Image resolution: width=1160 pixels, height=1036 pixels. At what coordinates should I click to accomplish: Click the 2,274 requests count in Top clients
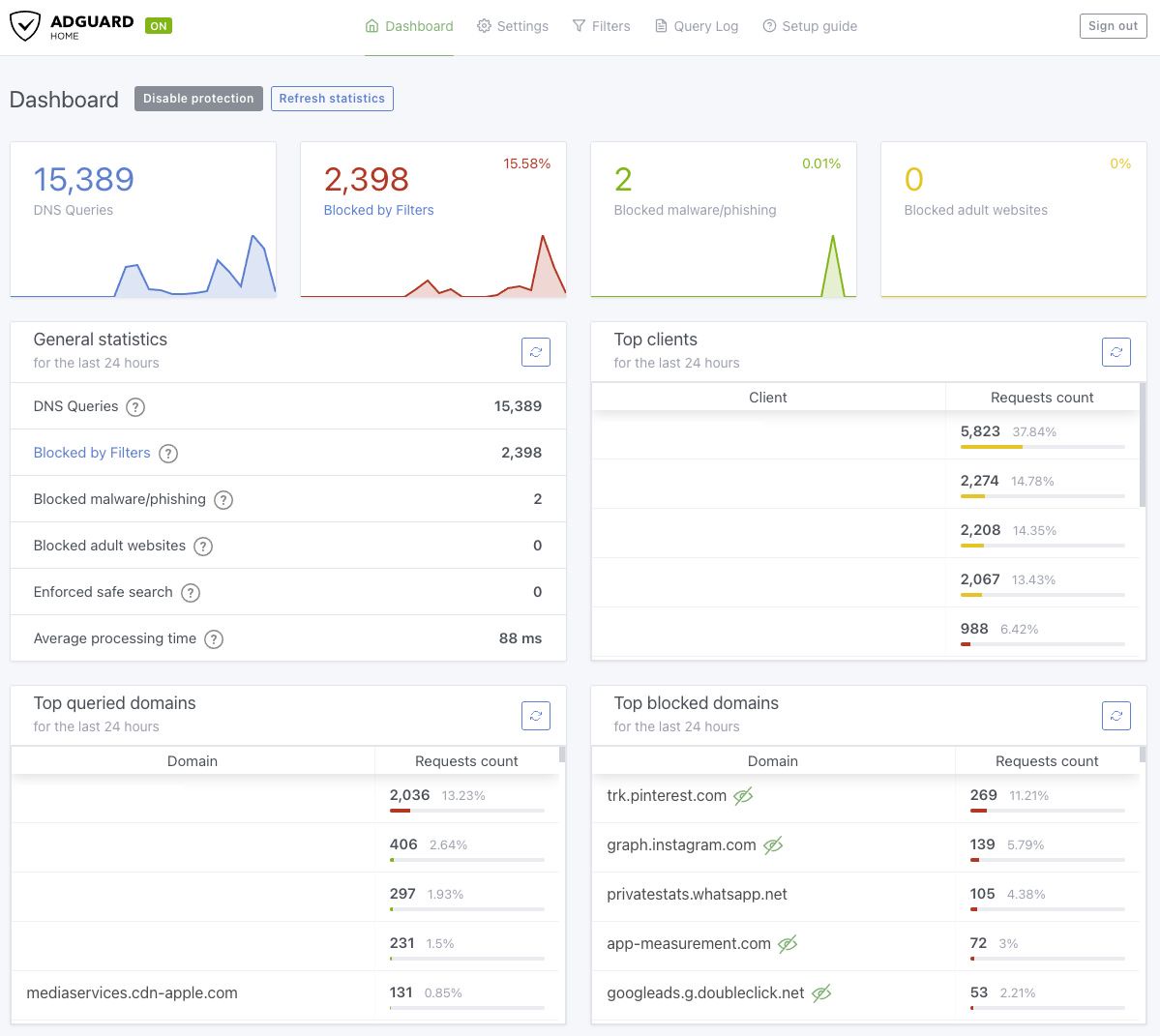[979, 481]
